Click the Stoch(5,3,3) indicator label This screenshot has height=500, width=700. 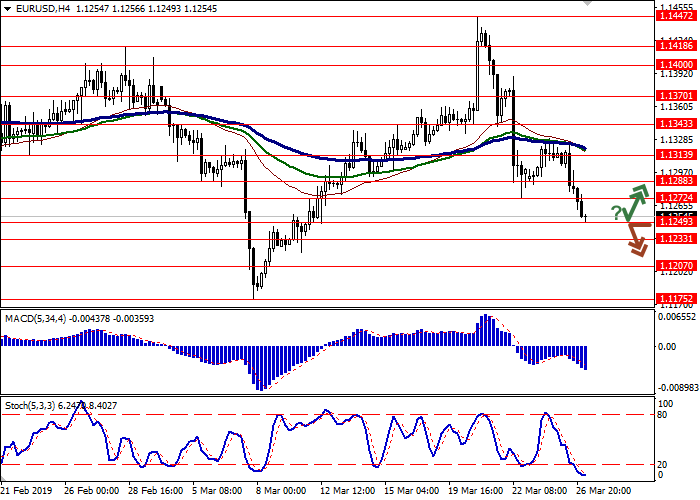click(30, 405)
